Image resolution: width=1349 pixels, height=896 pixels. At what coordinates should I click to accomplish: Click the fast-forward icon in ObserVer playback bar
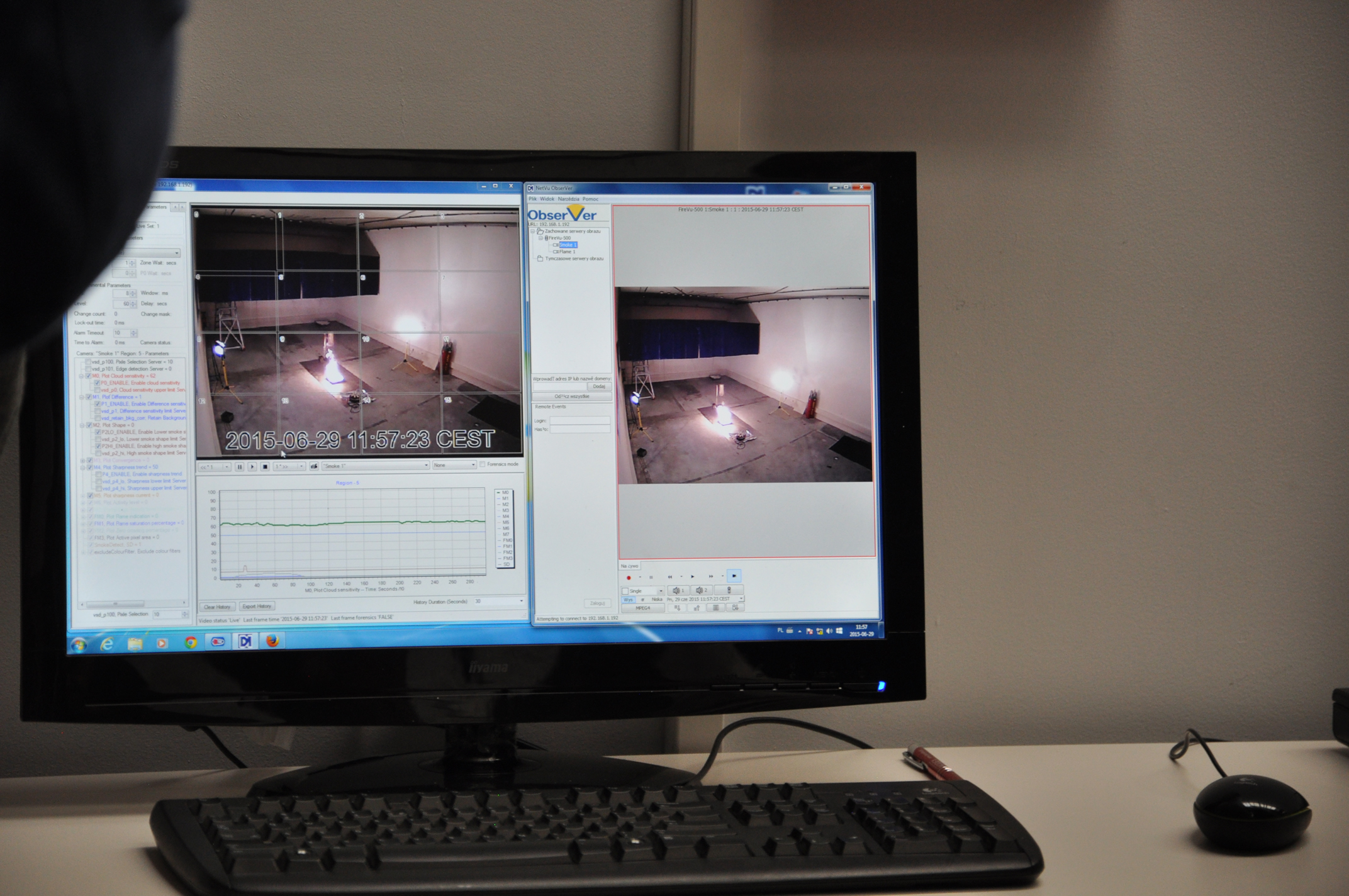point(711,576)
